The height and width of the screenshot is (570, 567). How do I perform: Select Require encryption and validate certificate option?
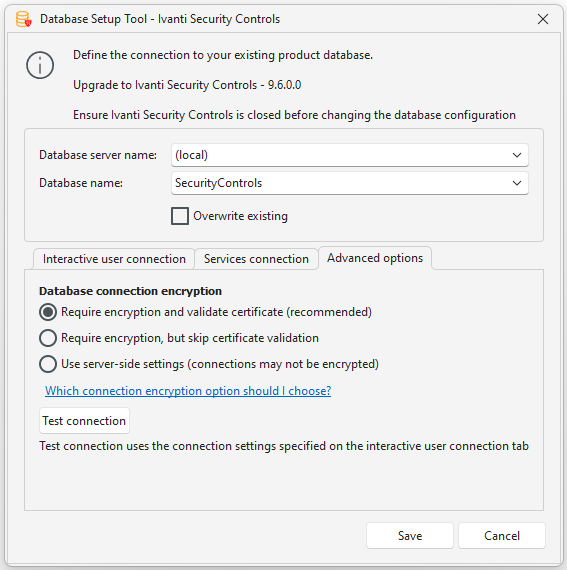(48, 312)
